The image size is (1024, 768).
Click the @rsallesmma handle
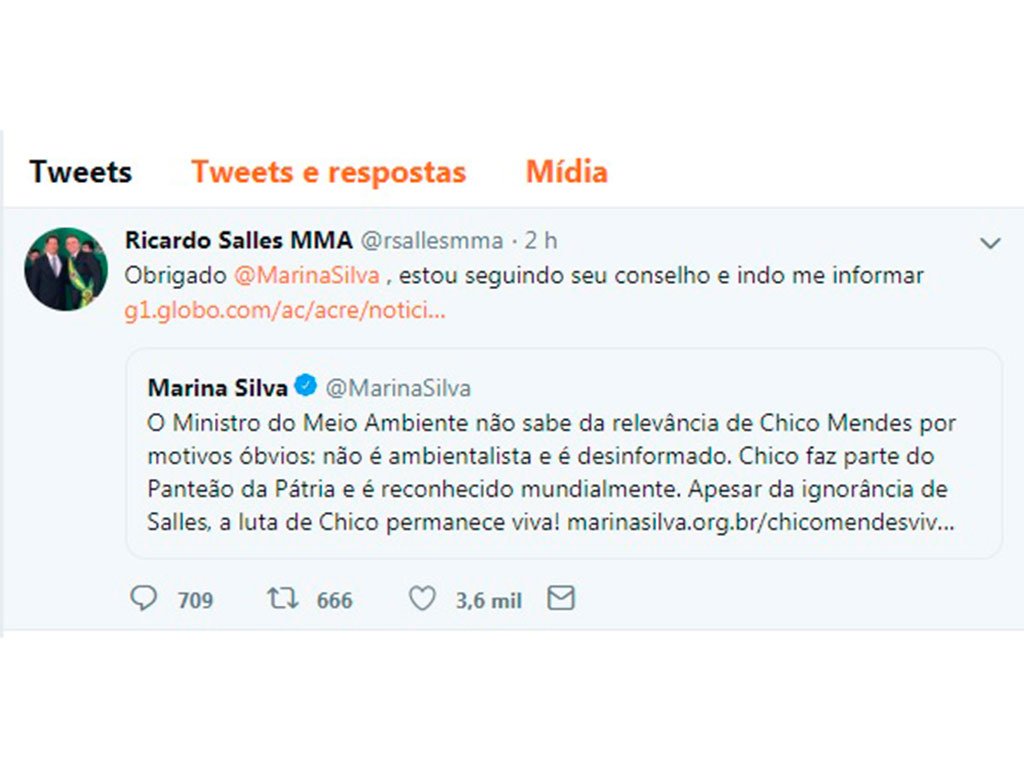tap(431, 241)
